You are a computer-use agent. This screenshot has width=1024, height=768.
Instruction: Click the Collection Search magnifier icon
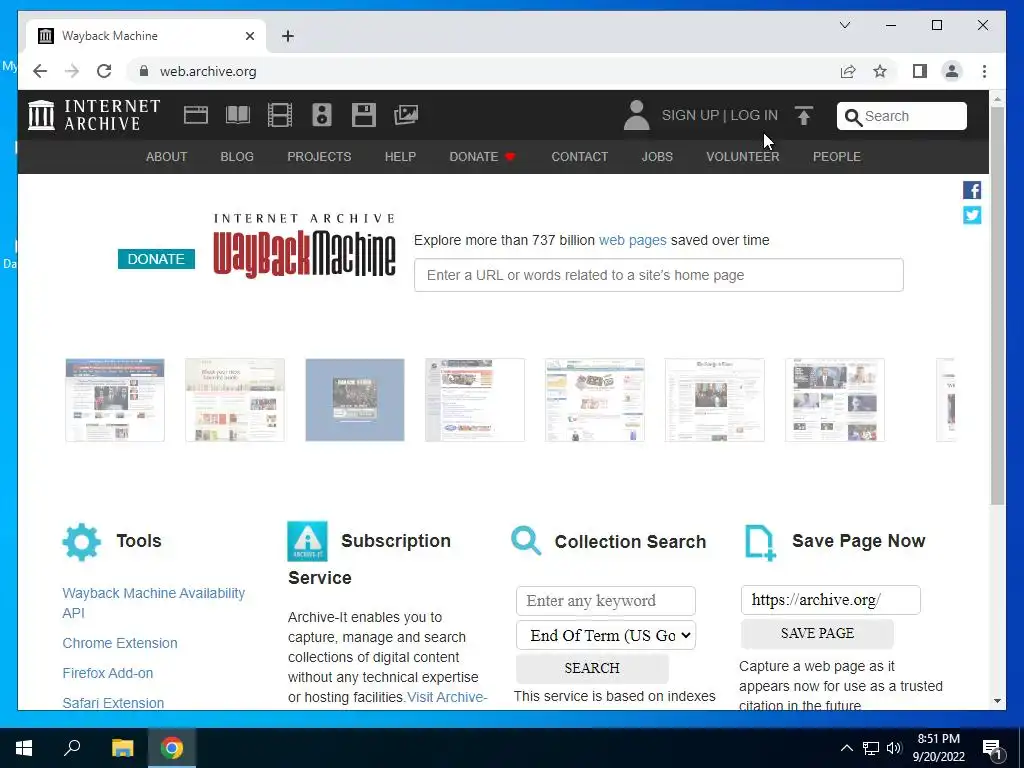coord(526,541)
